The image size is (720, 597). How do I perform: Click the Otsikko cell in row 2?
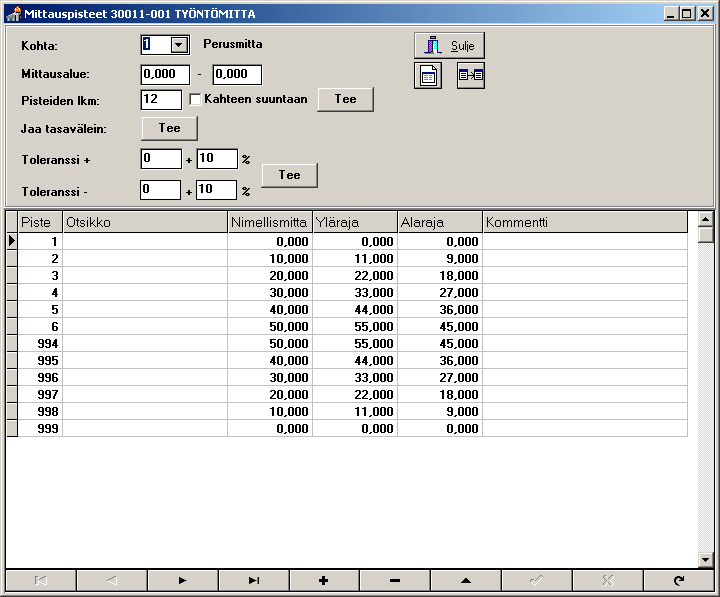tap(145, 259)
